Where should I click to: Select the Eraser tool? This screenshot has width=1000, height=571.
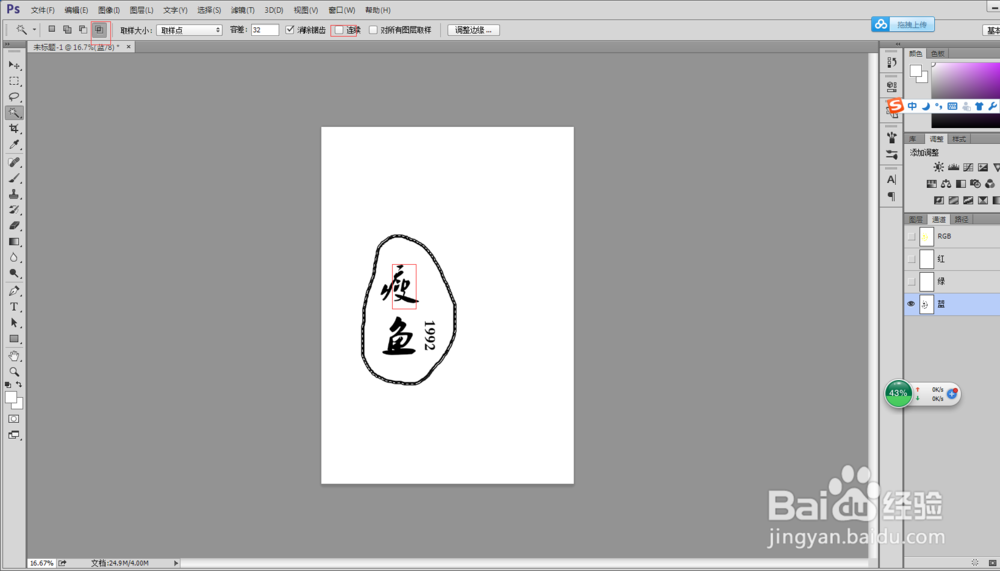[14, 226]
